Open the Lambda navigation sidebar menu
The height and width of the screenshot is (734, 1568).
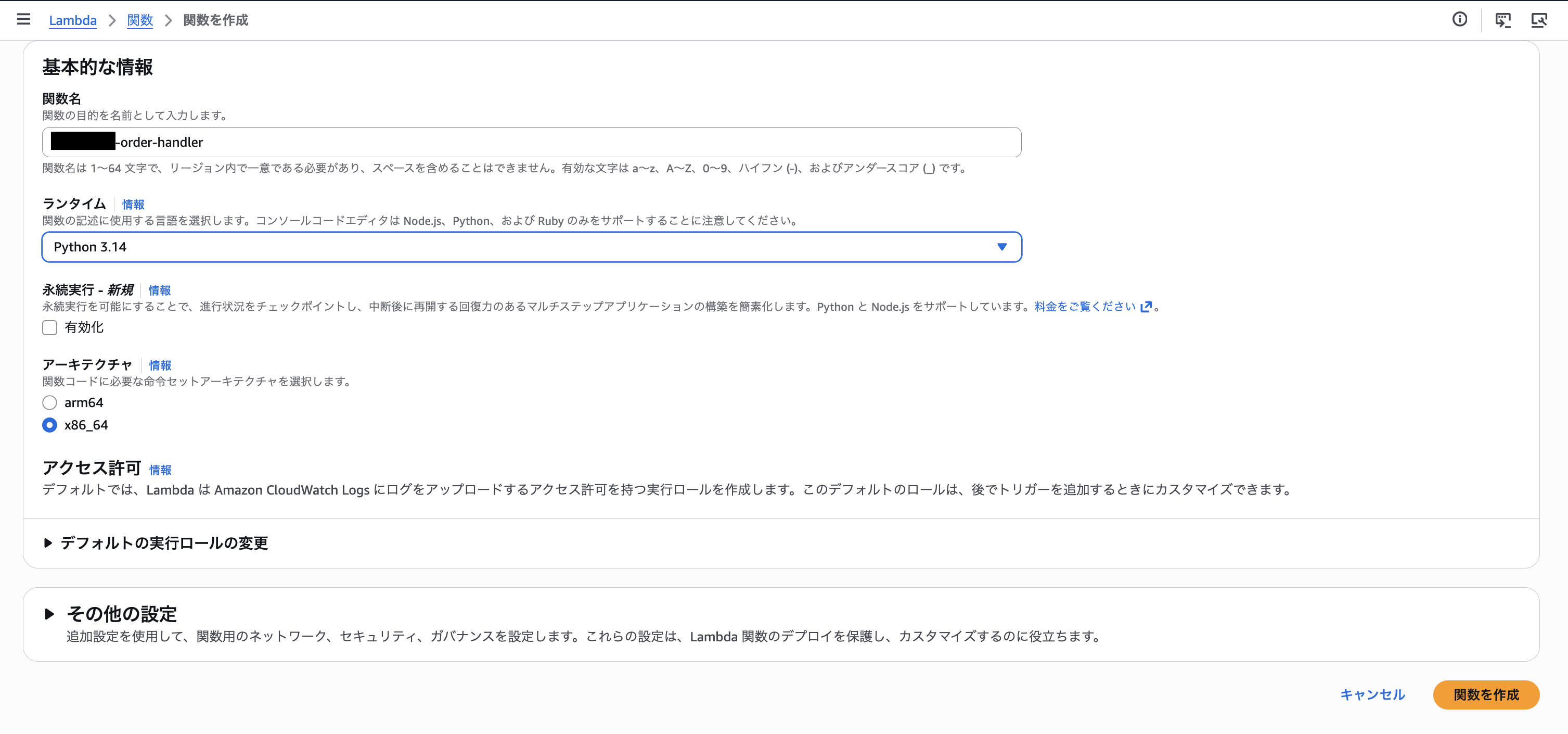(23, 19)
